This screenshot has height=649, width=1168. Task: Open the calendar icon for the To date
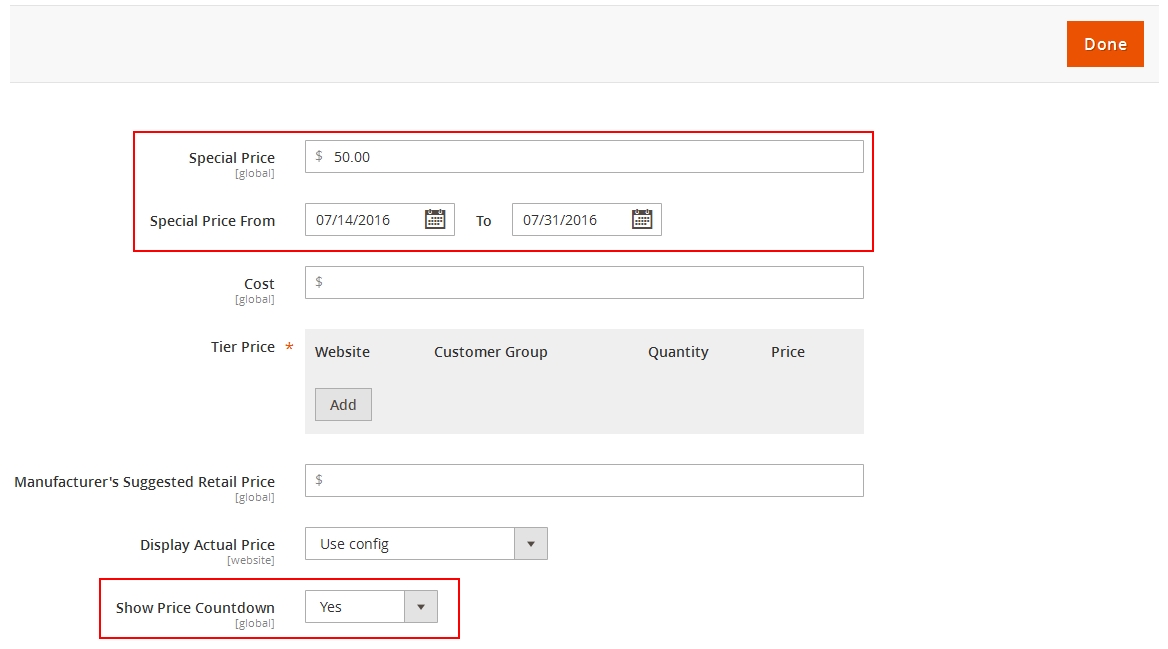pyautogui.click(x=642, y=220)
